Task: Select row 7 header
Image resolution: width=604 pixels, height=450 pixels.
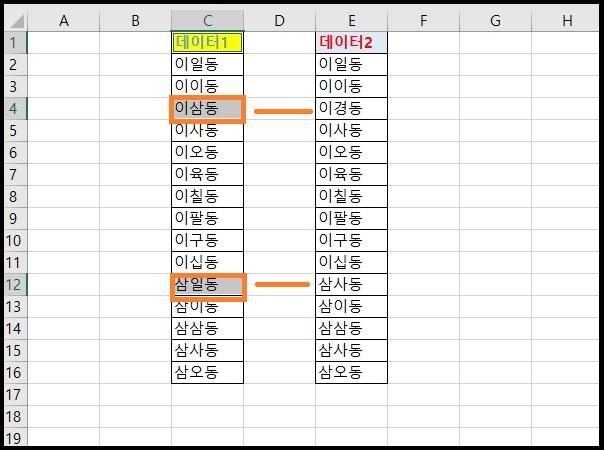Action: click(x=15, y=175)
